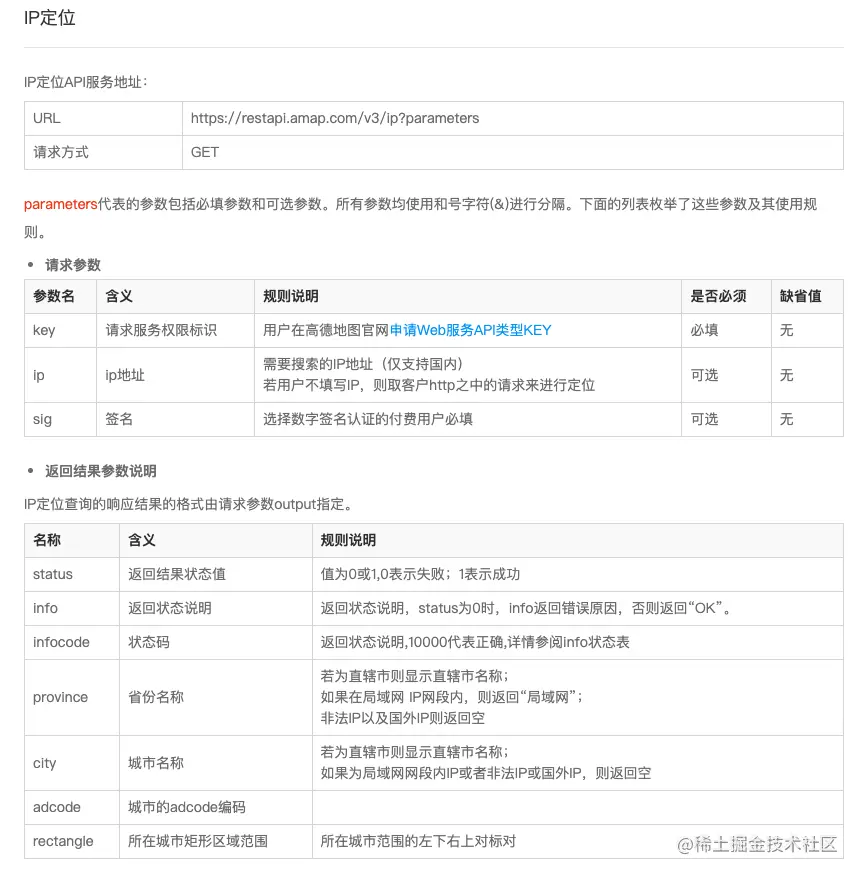Click the province parameter description cell

coord(450,697)
